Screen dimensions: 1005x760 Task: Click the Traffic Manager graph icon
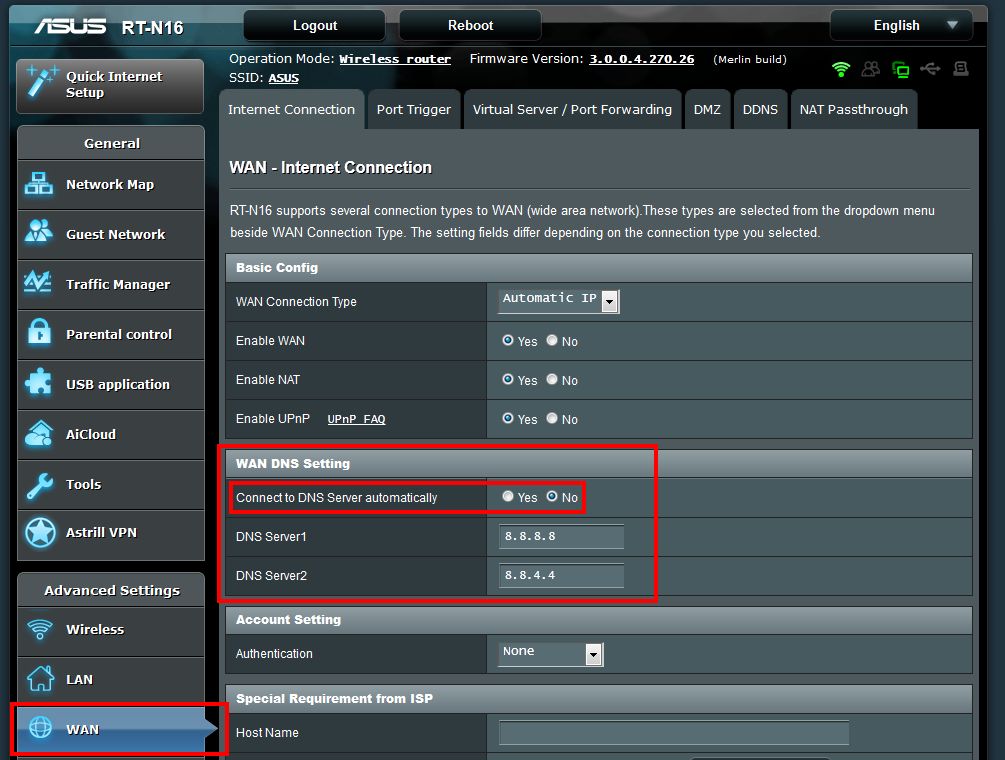[38, 283]
